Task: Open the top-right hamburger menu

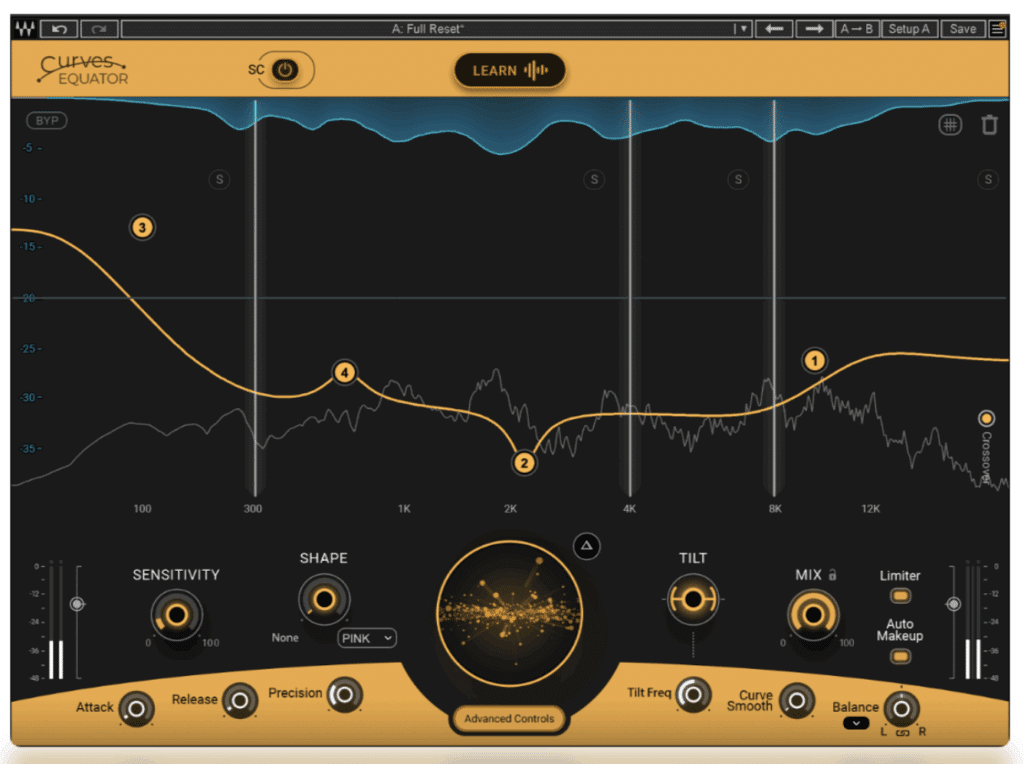Action: click(x=997, y=29)
